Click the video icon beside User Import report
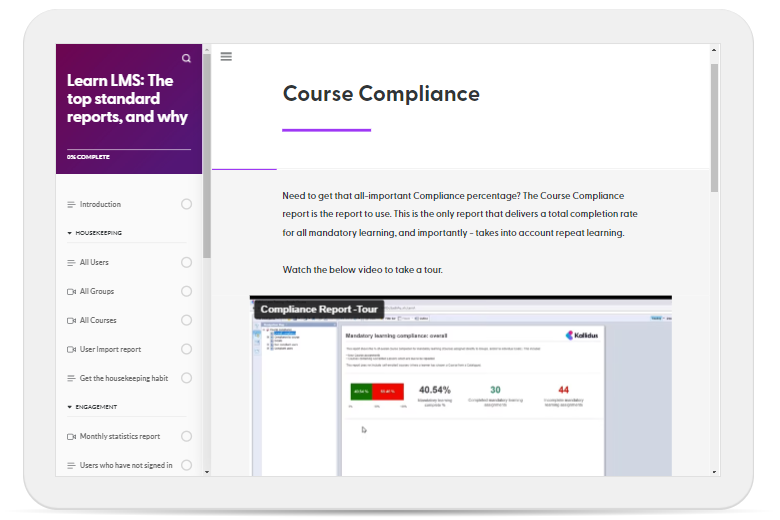780x520 pixels. [x=71, y=350]
